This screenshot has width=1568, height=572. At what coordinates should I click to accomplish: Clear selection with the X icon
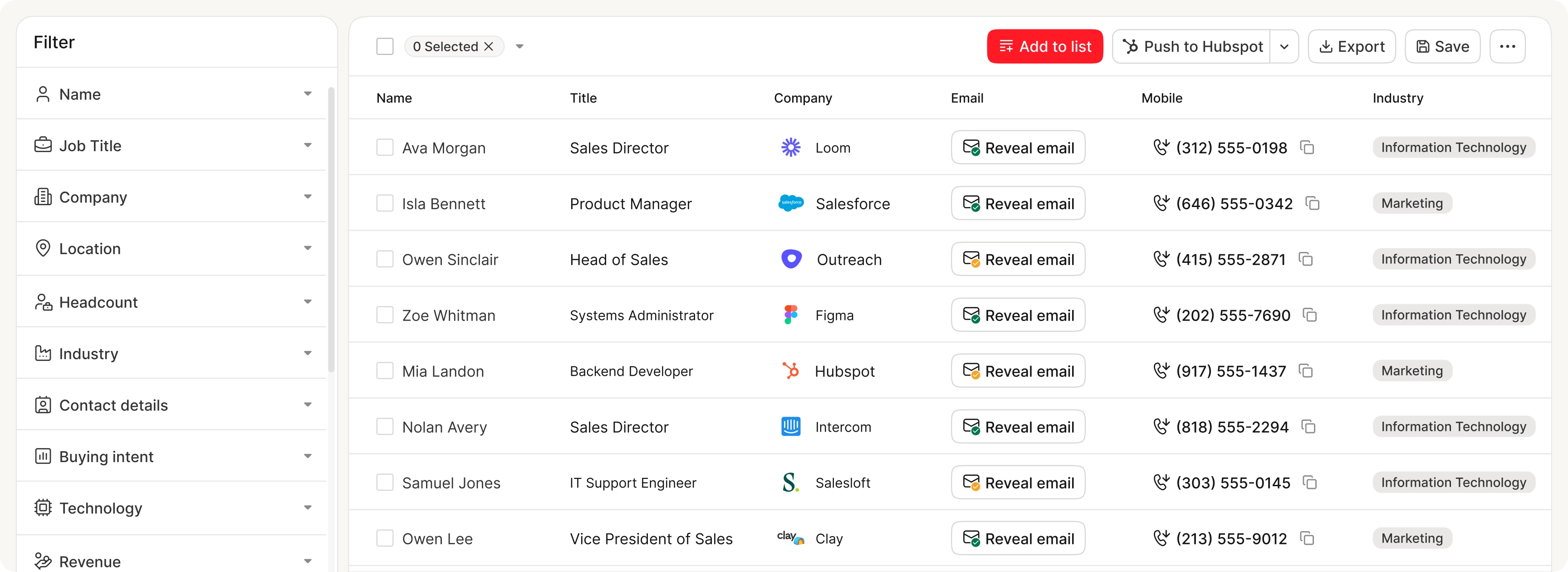489,46
